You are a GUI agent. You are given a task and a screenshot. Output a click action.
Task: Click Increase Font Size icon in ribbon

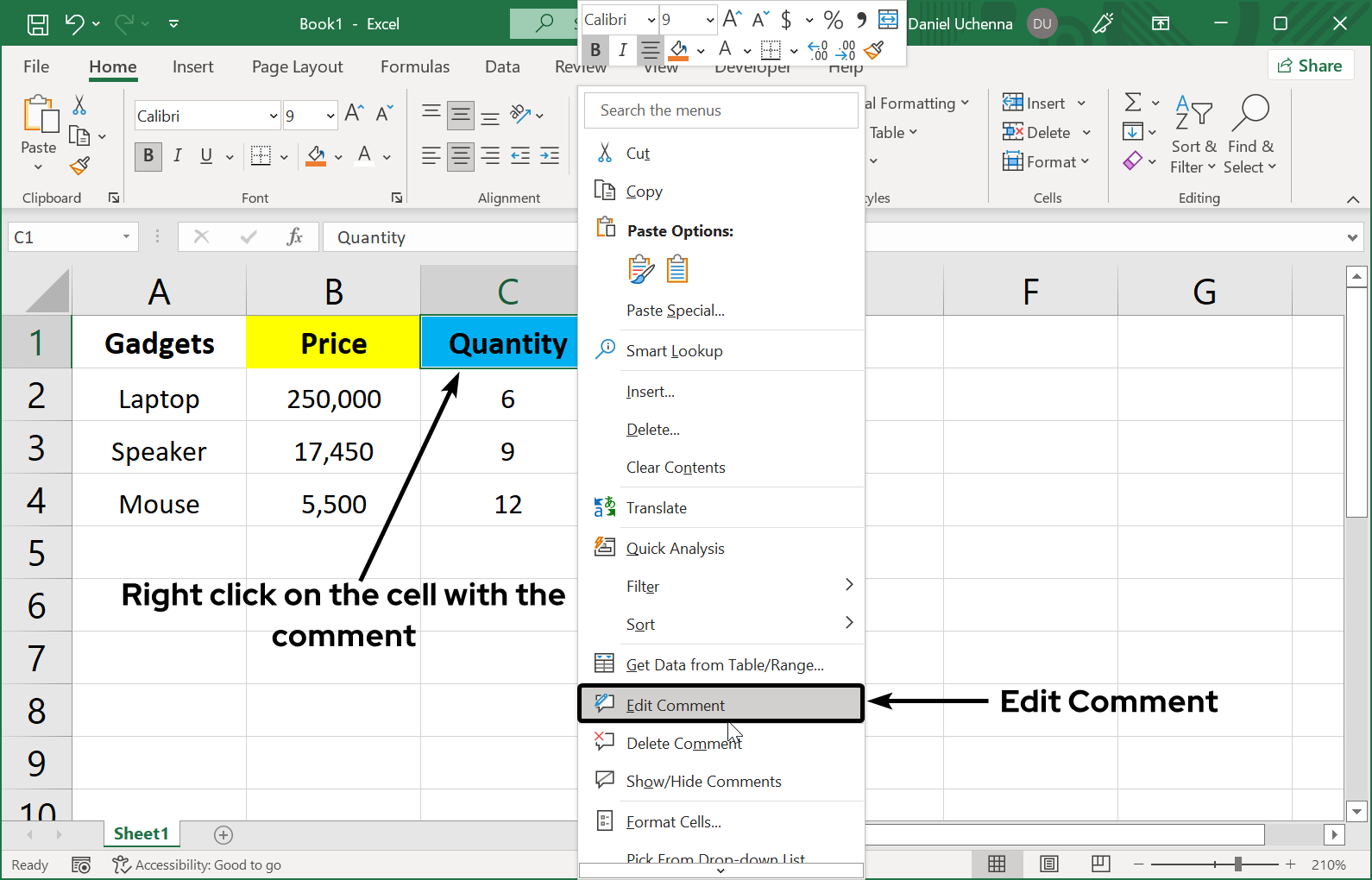pyautogui.click(x=354, y=114)
